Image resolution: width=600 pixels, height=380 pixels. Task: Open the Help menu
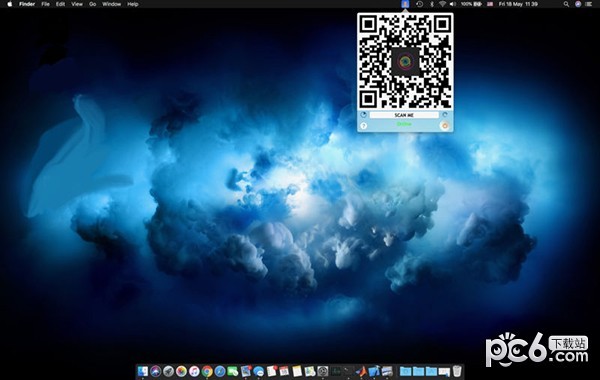(133, 4)
